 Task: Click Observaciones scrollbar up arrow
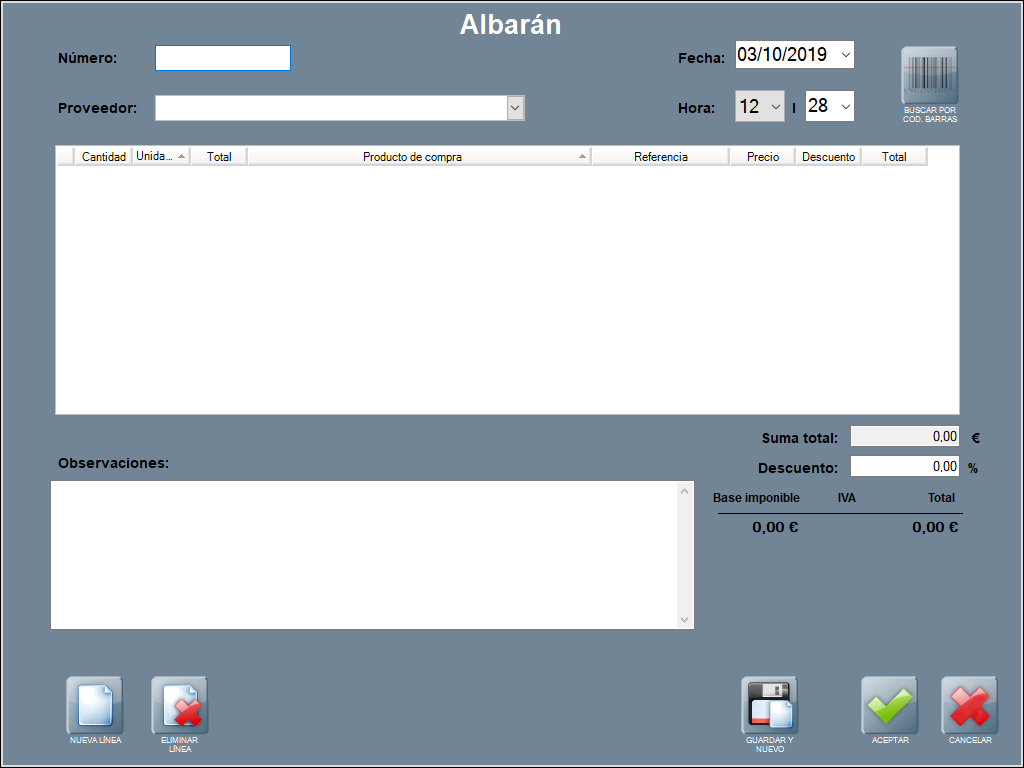click(684, 490)
